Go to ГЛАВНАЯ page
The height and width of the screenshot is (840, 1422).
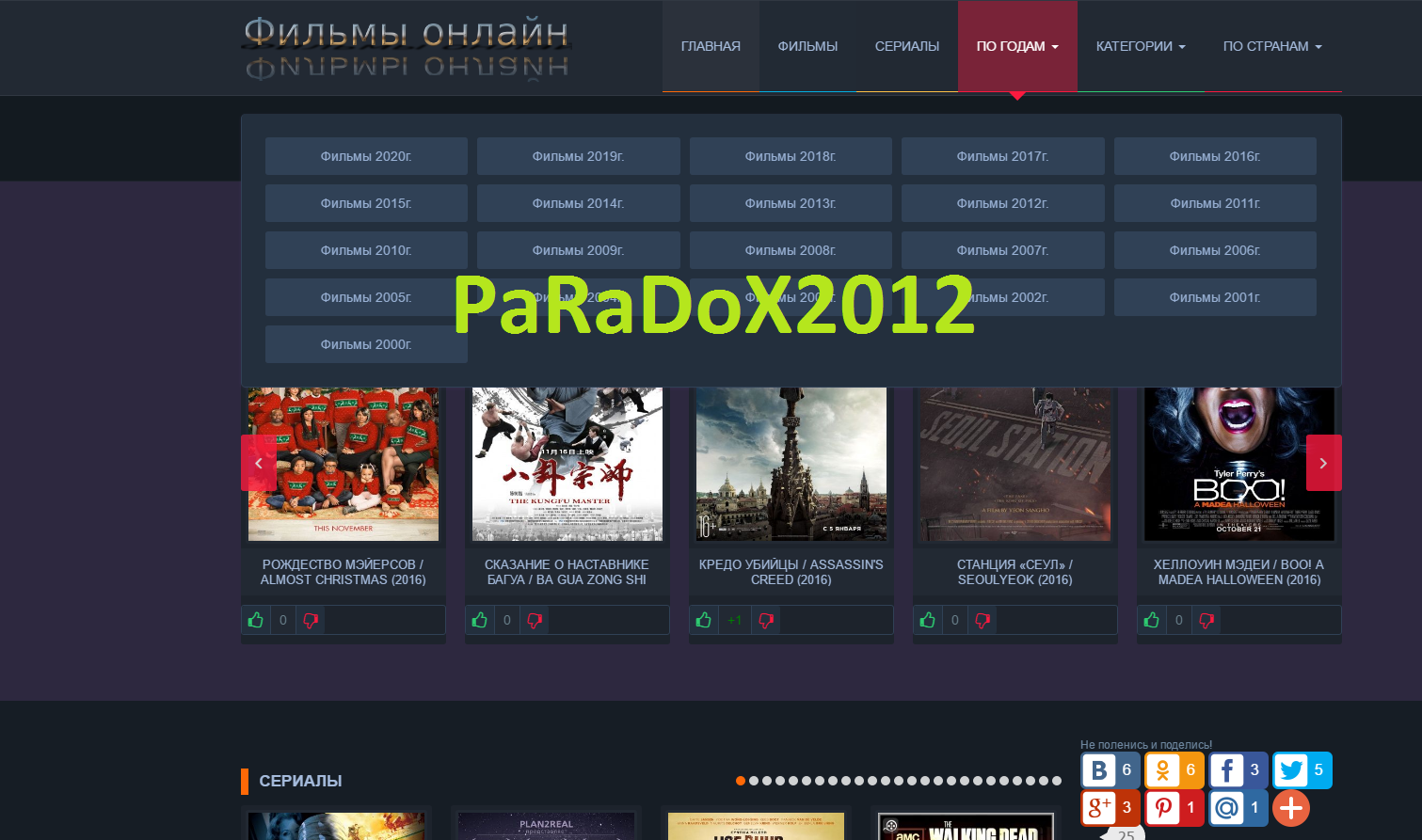click(711, 46)
